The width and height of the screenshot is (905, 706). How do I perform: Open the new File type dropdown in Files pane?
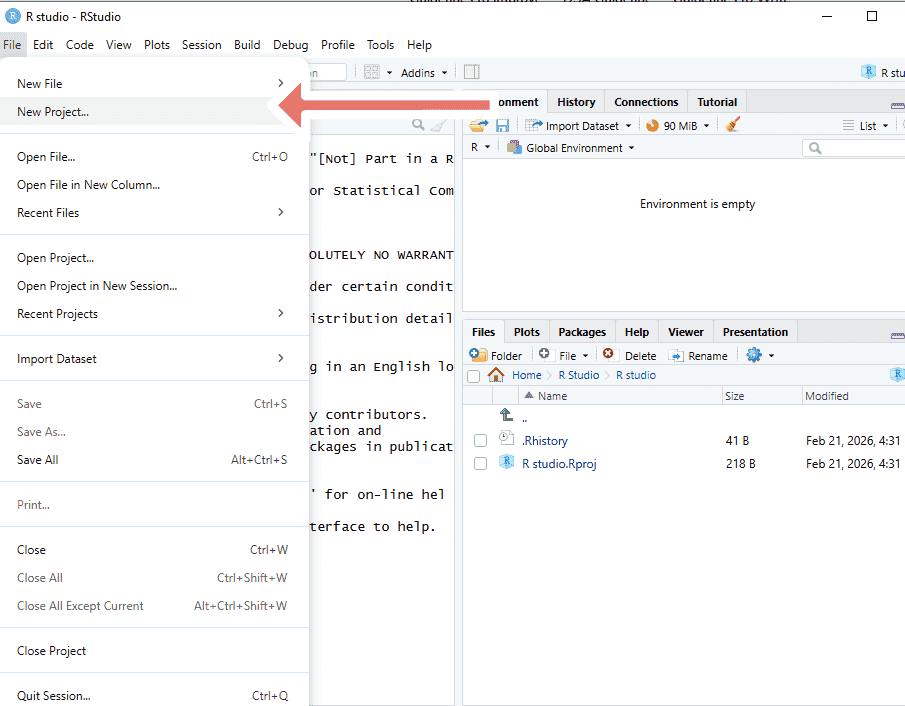click(x=585, y=356)
